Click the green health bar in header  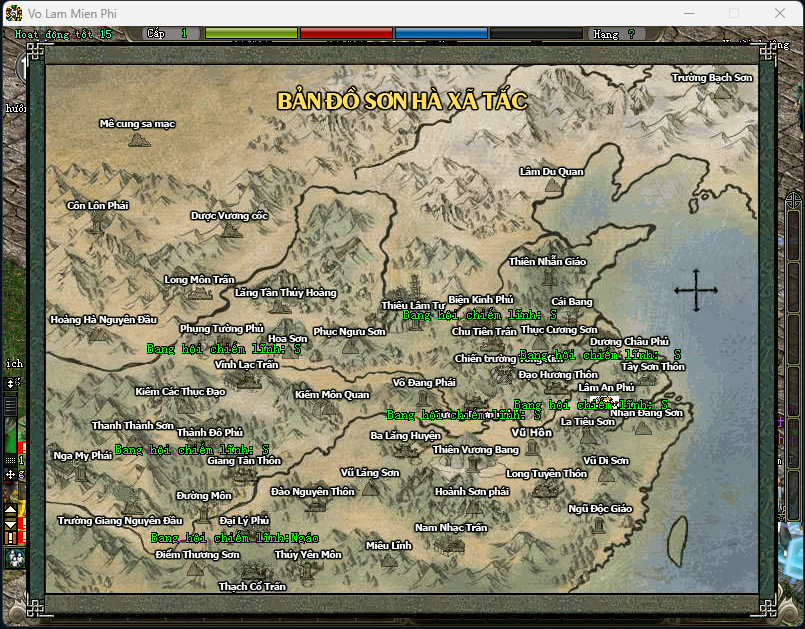(251, 33)
